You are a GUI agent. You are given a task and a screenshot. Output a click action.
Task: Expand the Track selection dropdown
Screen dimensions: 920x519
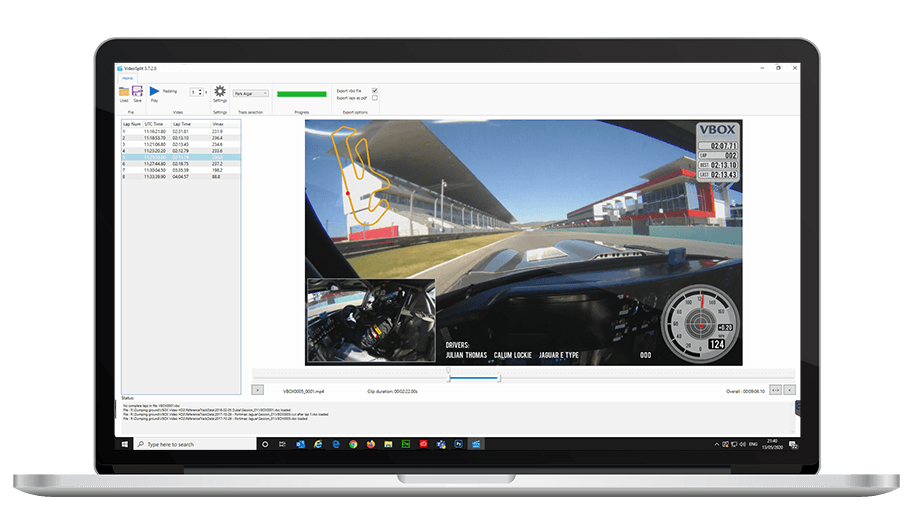[x=250, y=94]
